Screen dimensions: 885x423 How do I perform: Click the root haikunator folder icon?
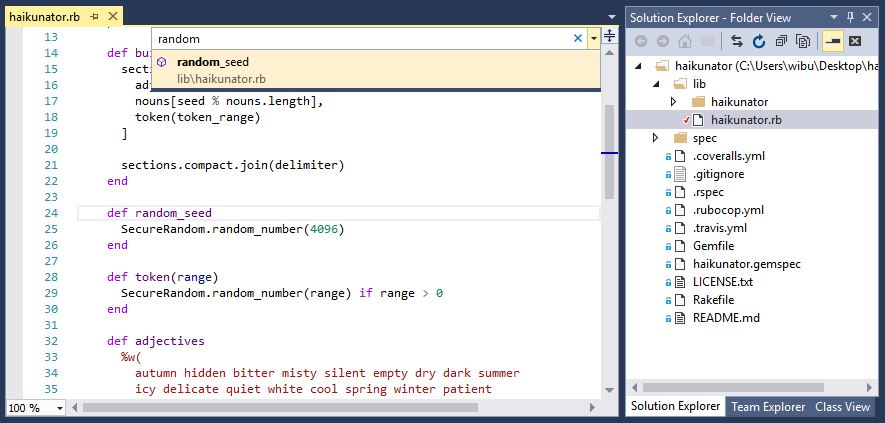click(x=662, y=66)
